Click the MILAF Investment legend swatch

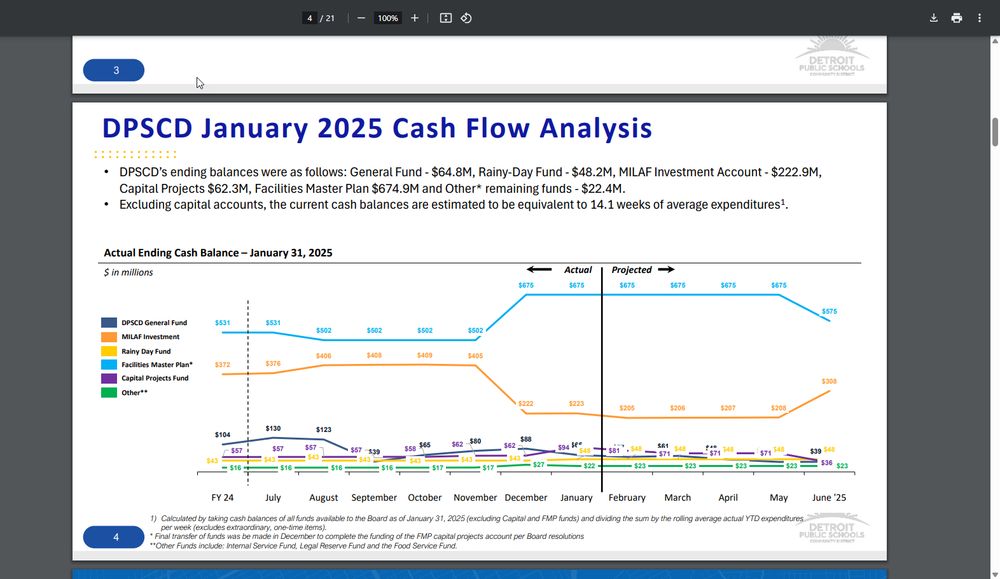109,337
